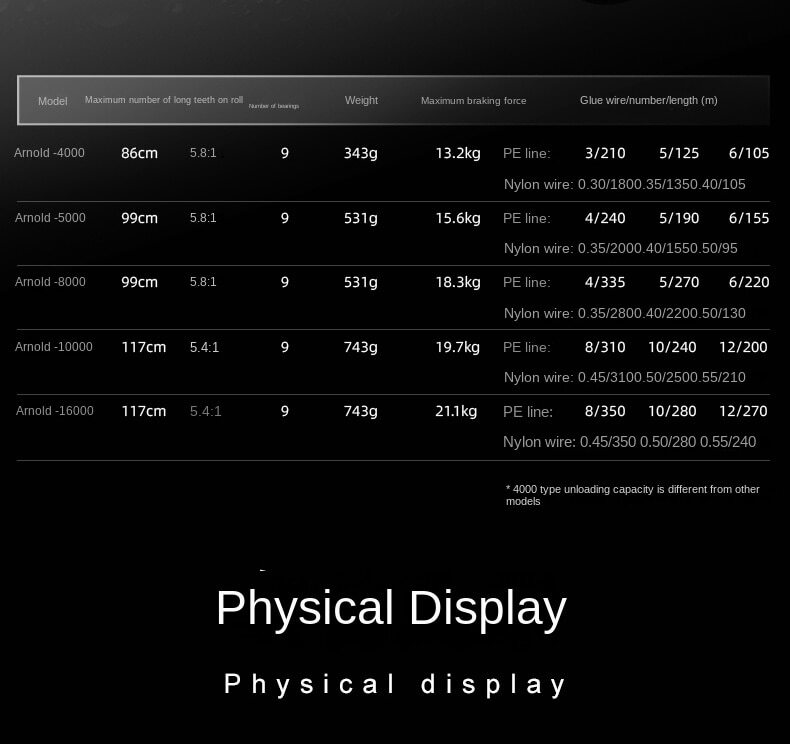The width and height of the screenshot is (790, 744).
Task: Click the 6/220 PE line value
Action: 749,282
